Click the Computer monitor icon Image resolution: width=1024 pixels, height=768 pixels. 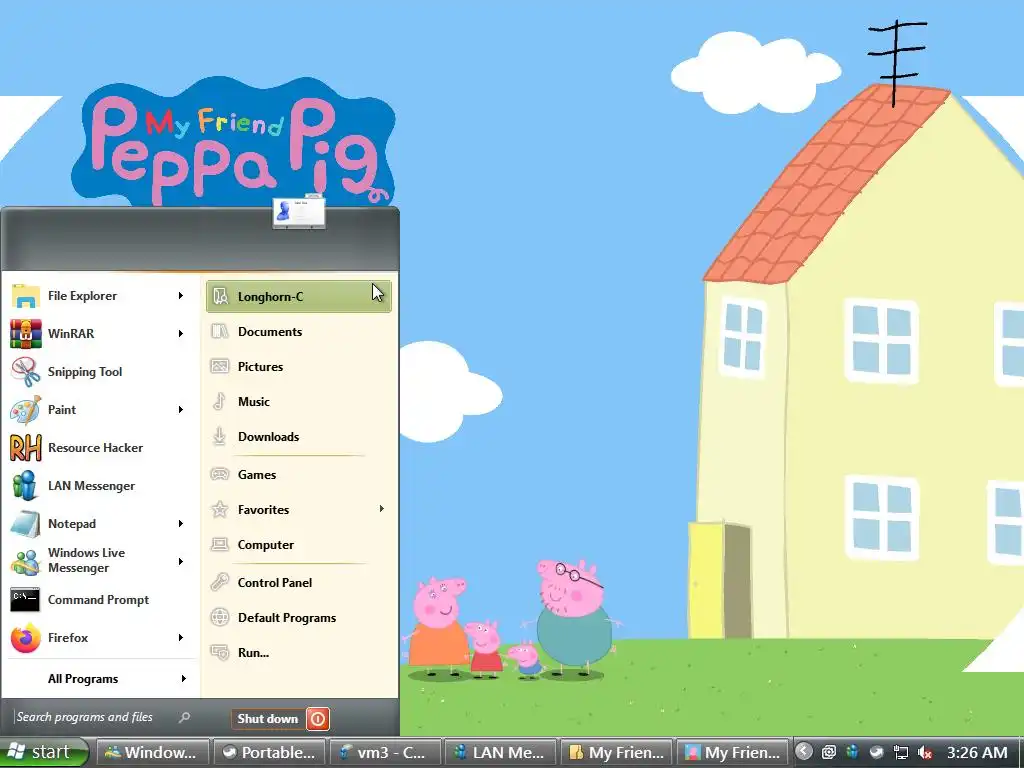pos(220,545)
